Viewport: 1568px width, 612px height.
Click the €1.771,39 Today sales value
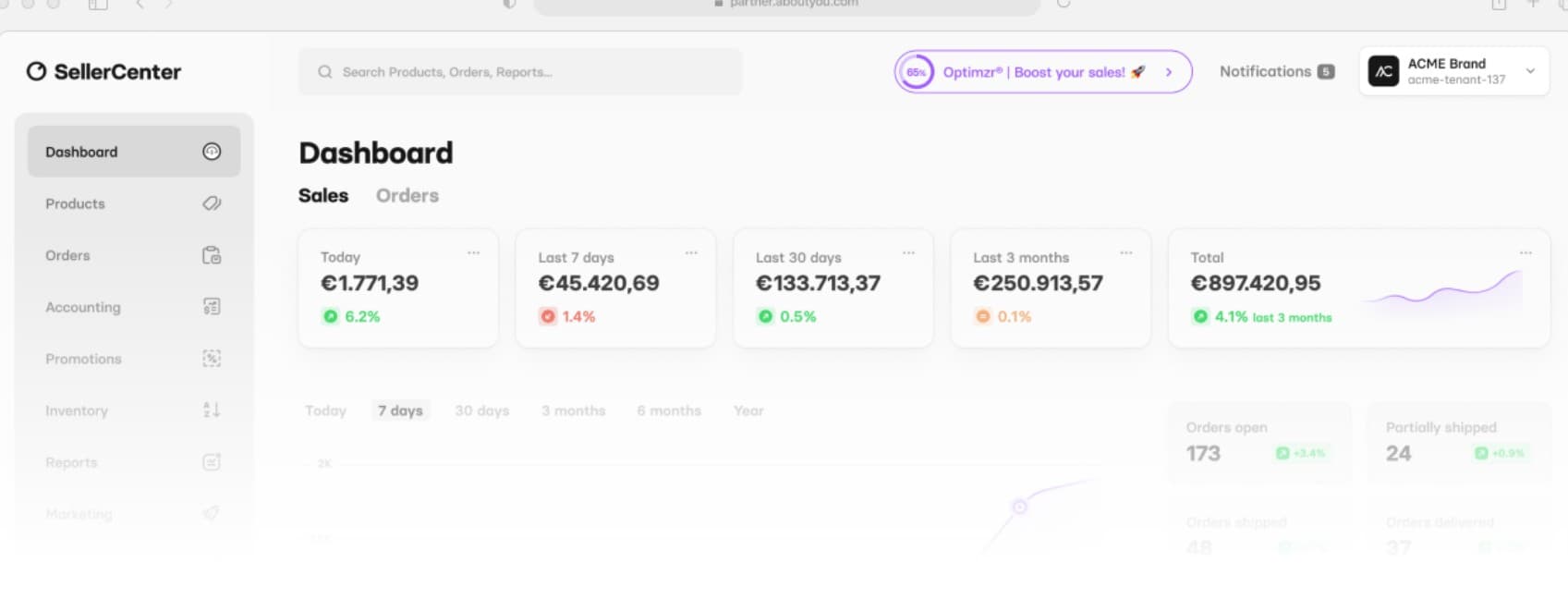[370, 283]
